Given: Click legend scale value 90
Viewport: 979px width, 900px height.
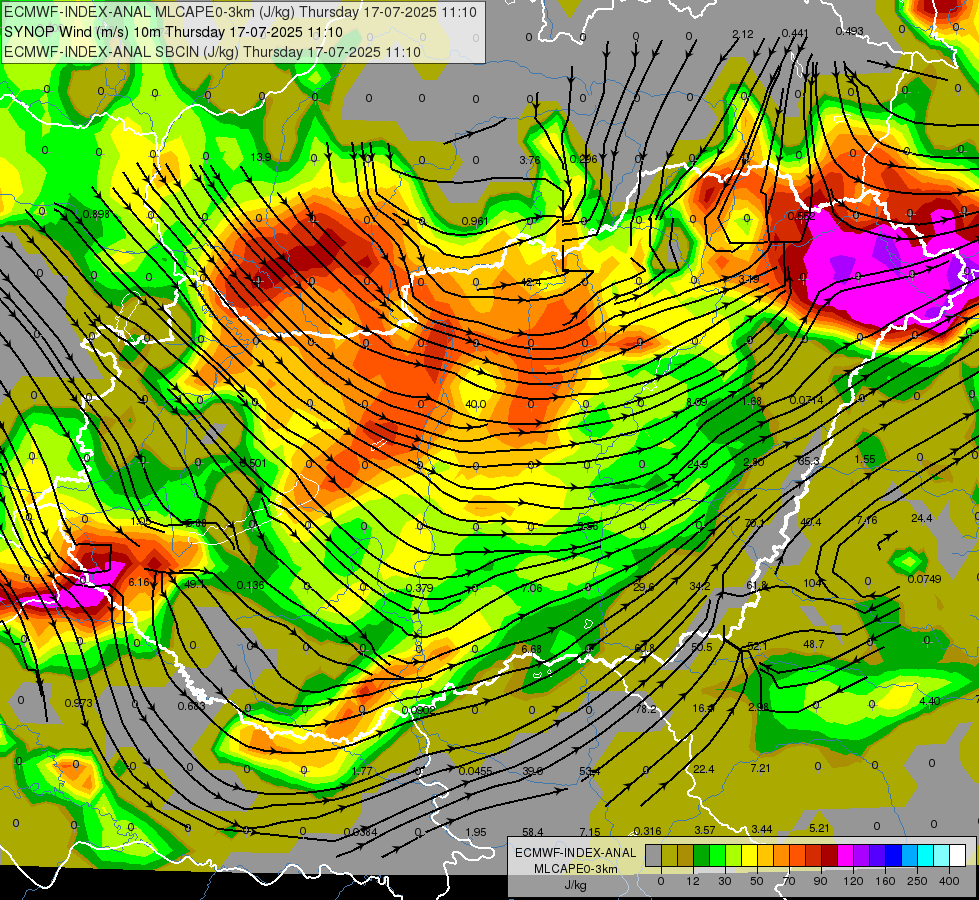Looking at the screenshot, I should point(820,881).
